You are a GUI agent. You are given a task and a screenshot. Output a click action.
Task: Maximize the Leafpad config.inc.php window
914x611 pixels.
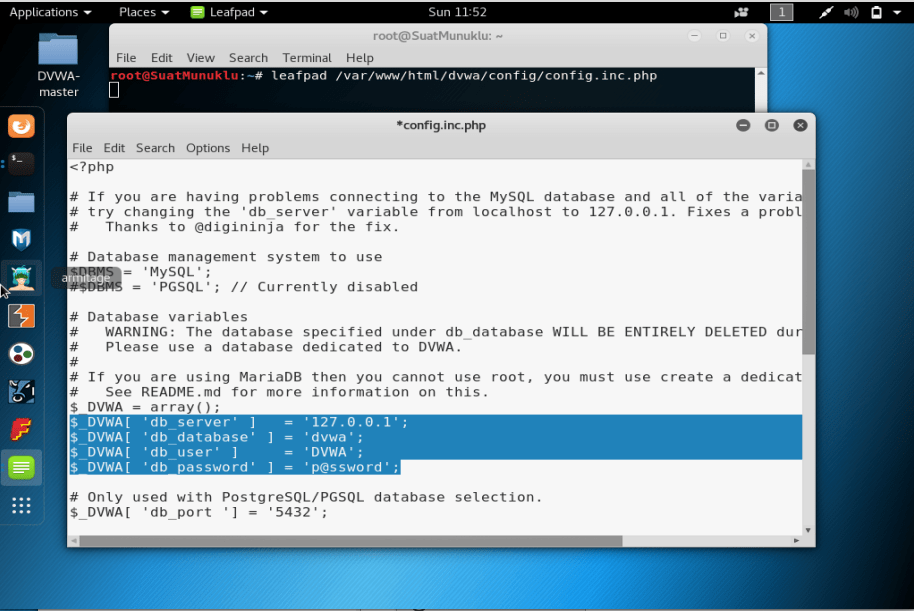click(x=772, y=125)
